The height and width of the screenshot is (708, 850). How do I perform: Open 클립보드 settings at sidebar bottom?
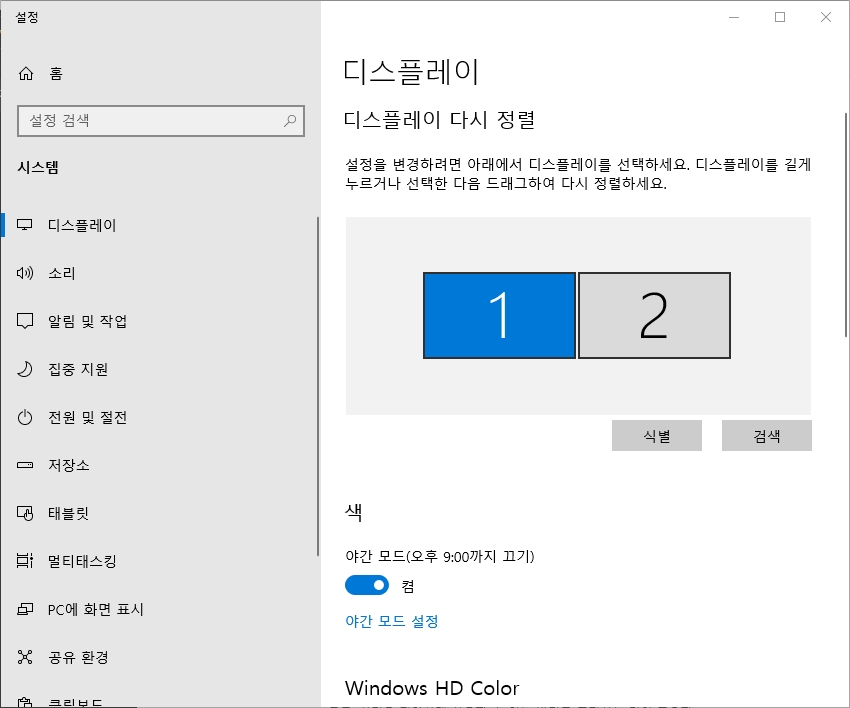[75, 700]
